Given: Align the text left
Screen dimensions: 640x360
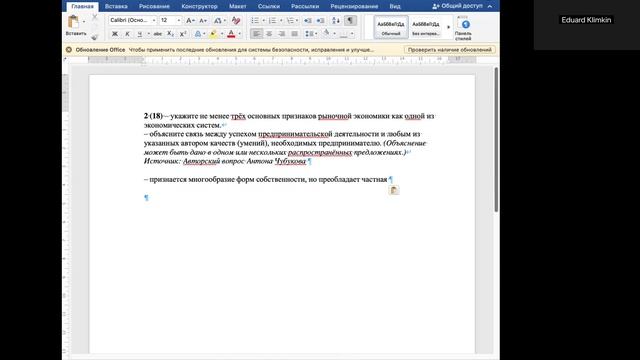Looking at the screenshot, I should click(256, 34).
